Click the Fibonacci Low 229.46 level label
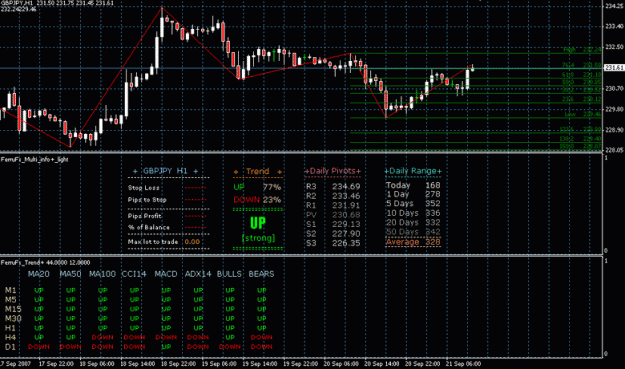Viewport: 625px width, 369px height. coord(583,115)
